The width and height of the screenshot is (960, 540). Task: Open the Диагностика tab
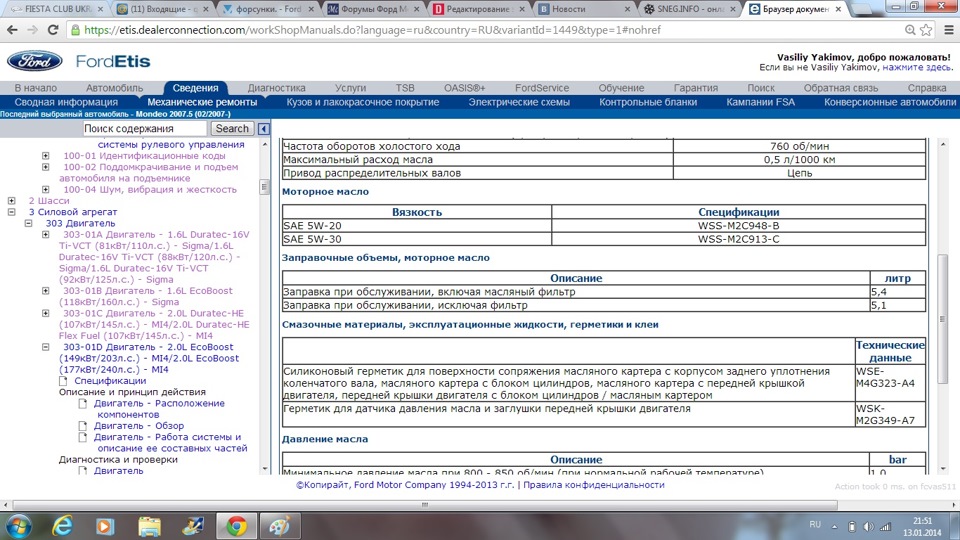tap(276, 88)
